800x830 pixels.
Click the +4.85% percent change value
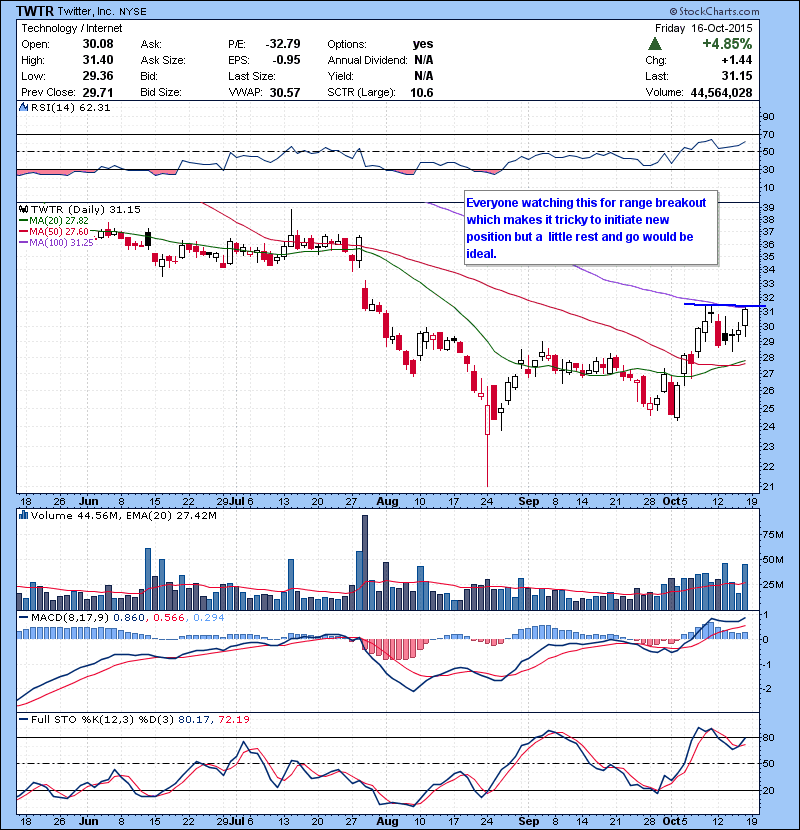tap(727, 44)
